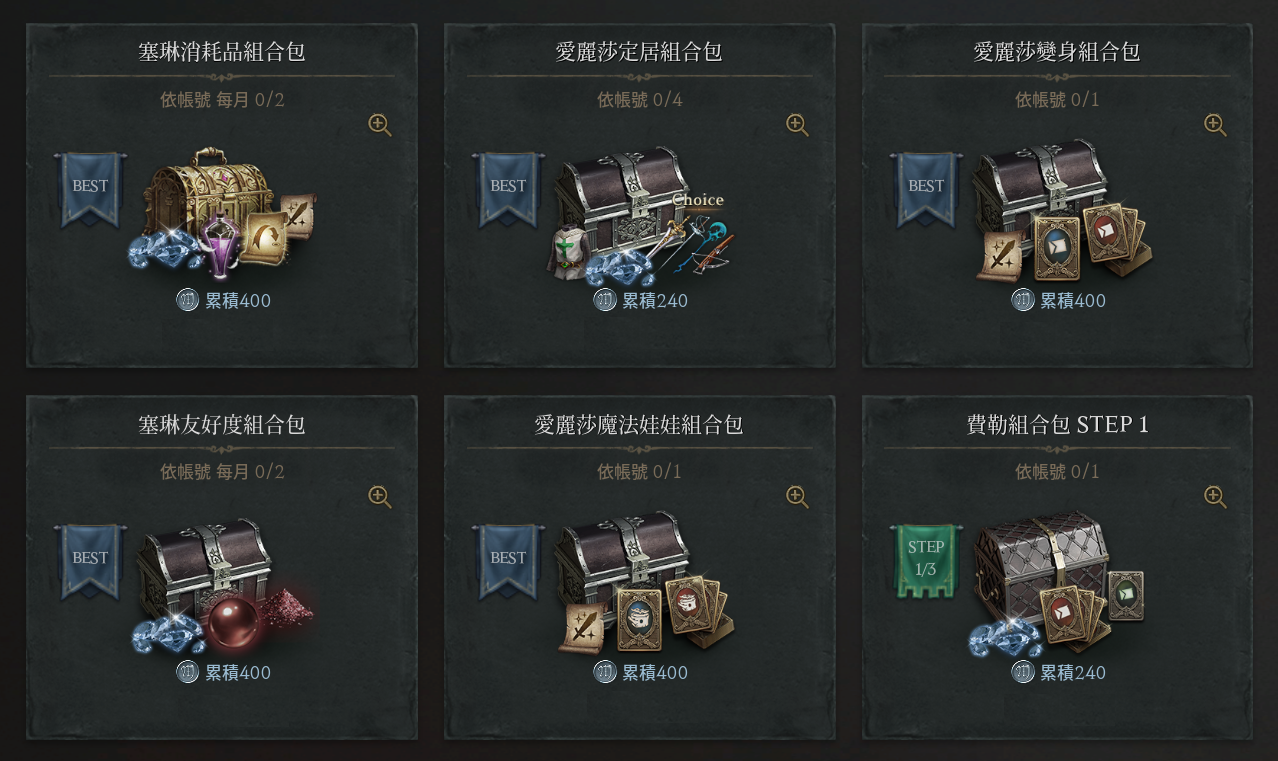Open magnifier preview for 愛麗莎變身組合包
Screen dimensions: 1278x761
point(1215,125)
